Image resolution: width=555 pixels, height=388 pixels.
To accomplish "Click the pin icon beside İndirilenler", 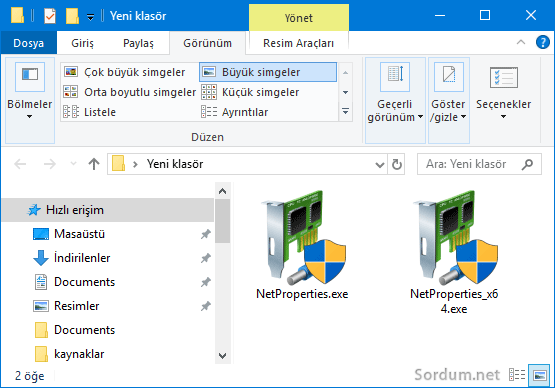I will tap(206, 258).
